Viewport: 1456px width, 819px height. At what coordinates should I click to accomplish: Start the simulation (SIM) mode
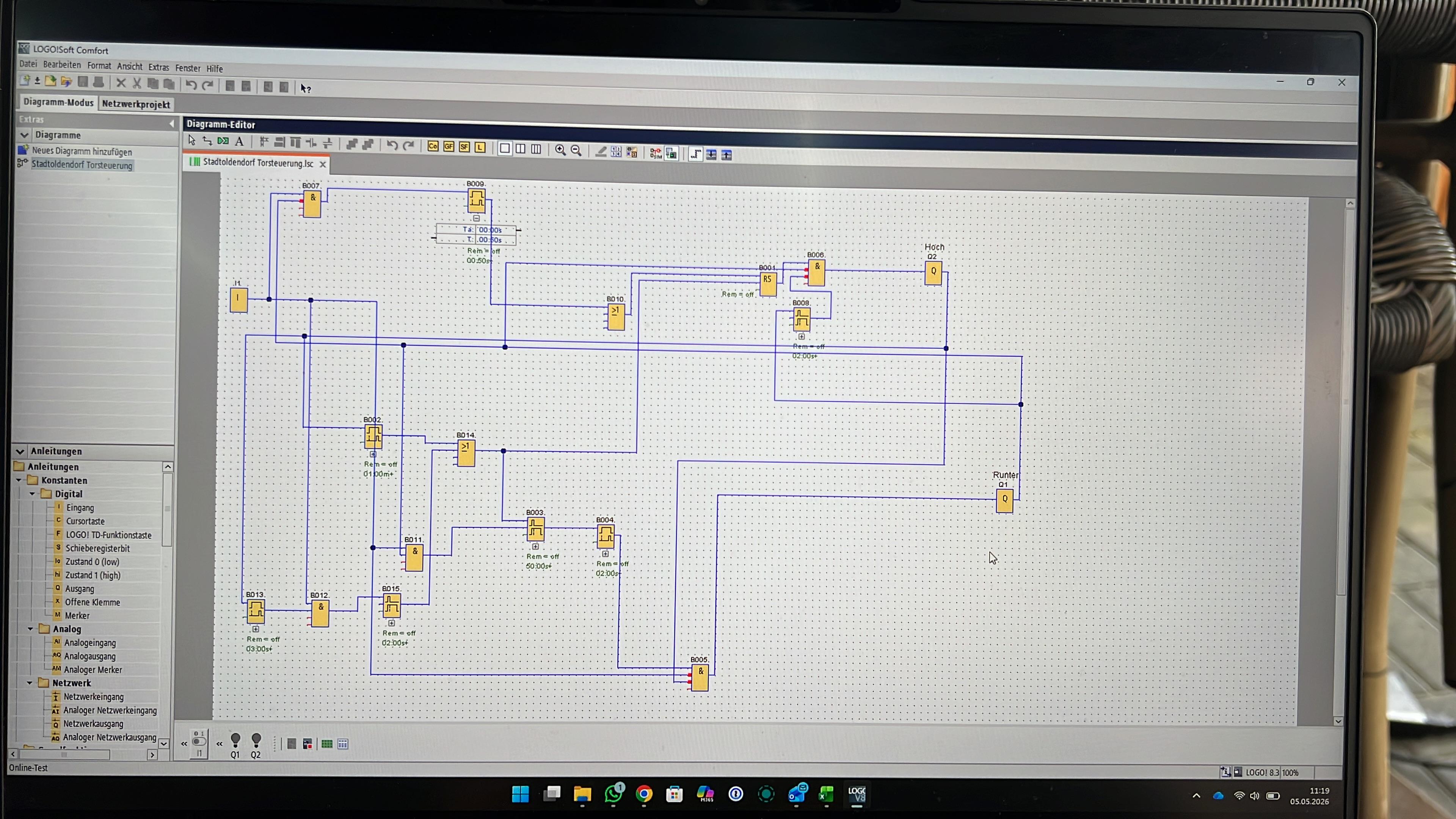(x=656, y=152)
